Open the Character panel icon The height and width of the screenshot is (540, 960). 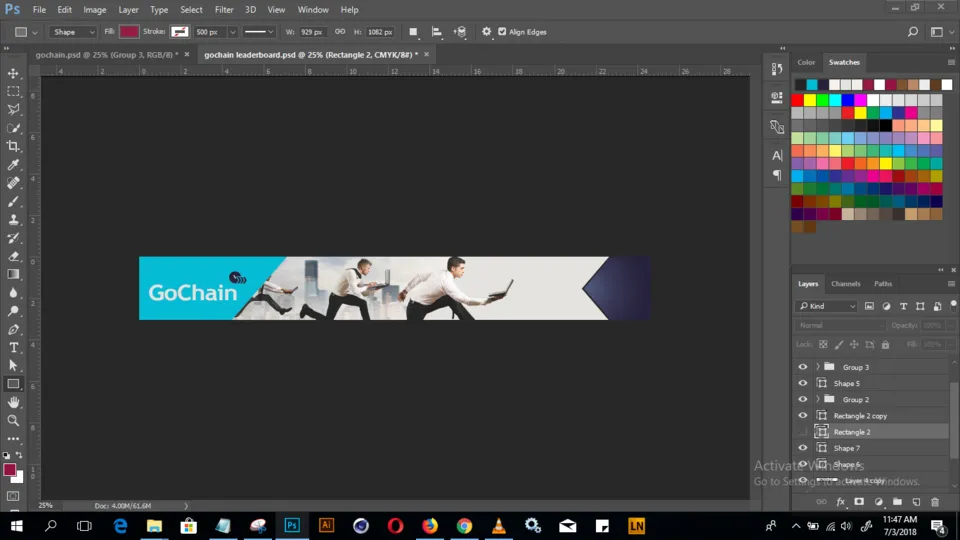(x=777, y=156)
